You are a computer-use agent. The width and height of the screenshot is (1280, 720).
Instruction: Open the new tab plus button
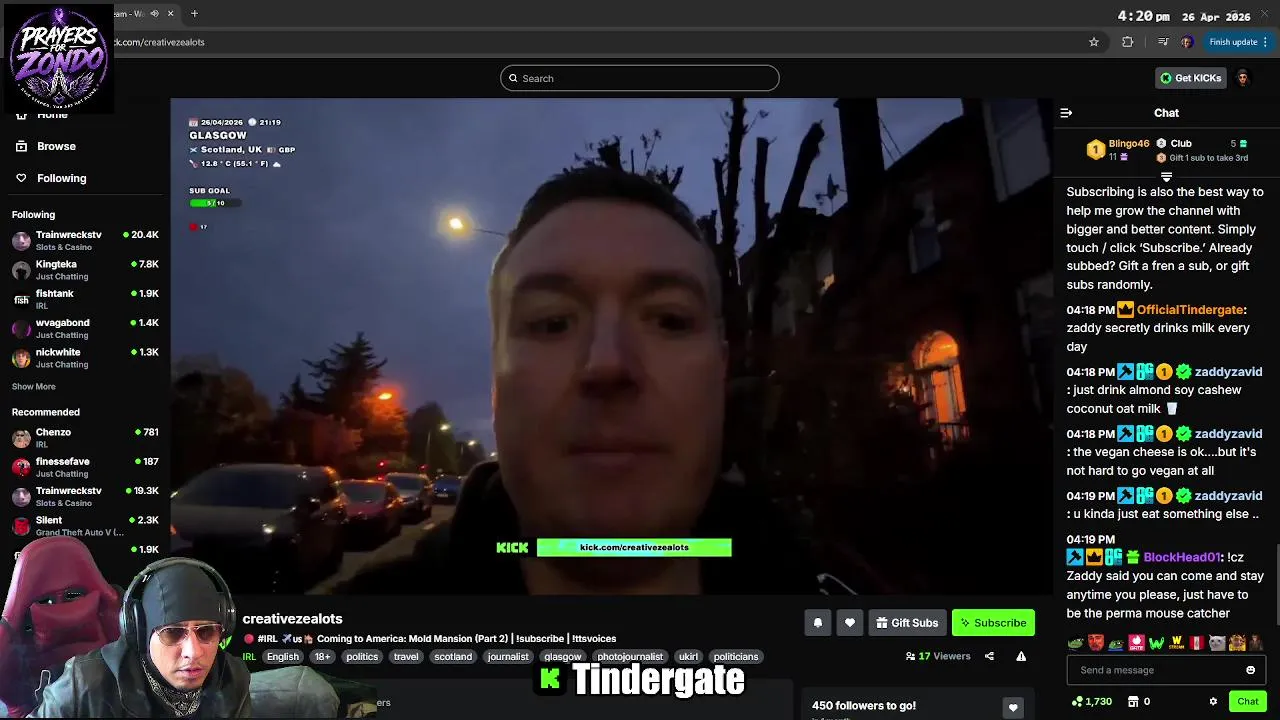(194, 13)
